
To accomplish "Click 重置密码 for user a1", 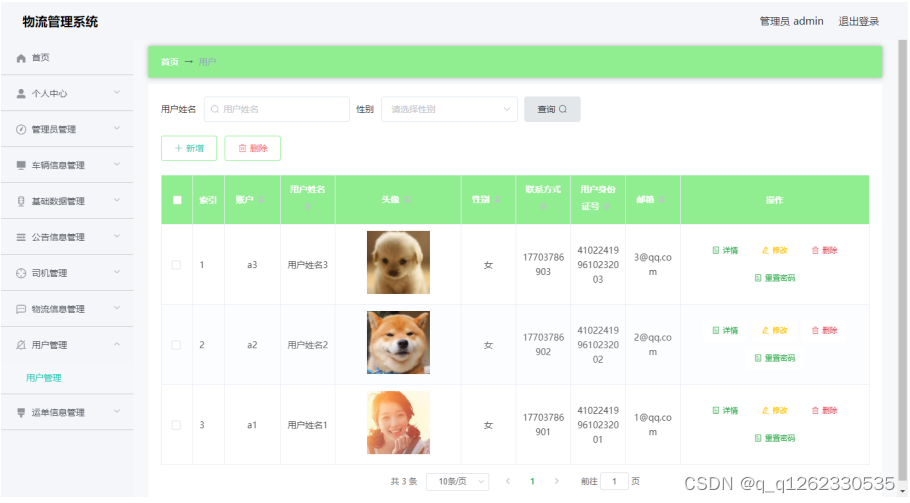I will [x=775, y=438].
